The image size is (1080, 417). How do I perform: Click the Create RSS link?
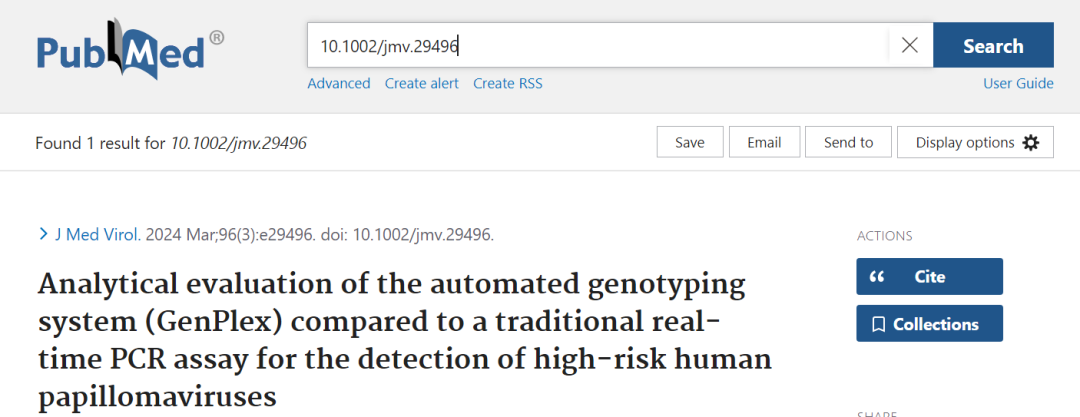(x=508, y=83)
